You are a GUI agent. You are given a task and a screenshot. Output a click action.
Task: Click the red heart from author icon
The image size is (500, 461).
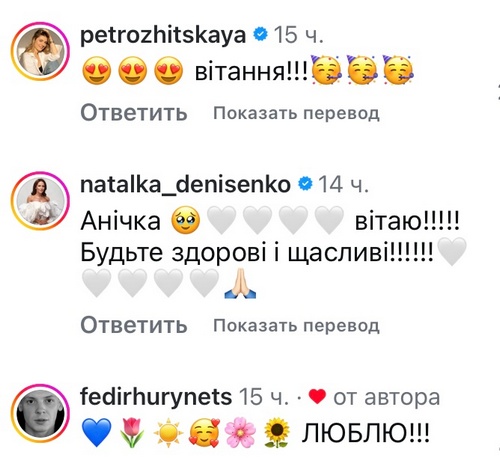pyautogui.click(x=317, y=397)
